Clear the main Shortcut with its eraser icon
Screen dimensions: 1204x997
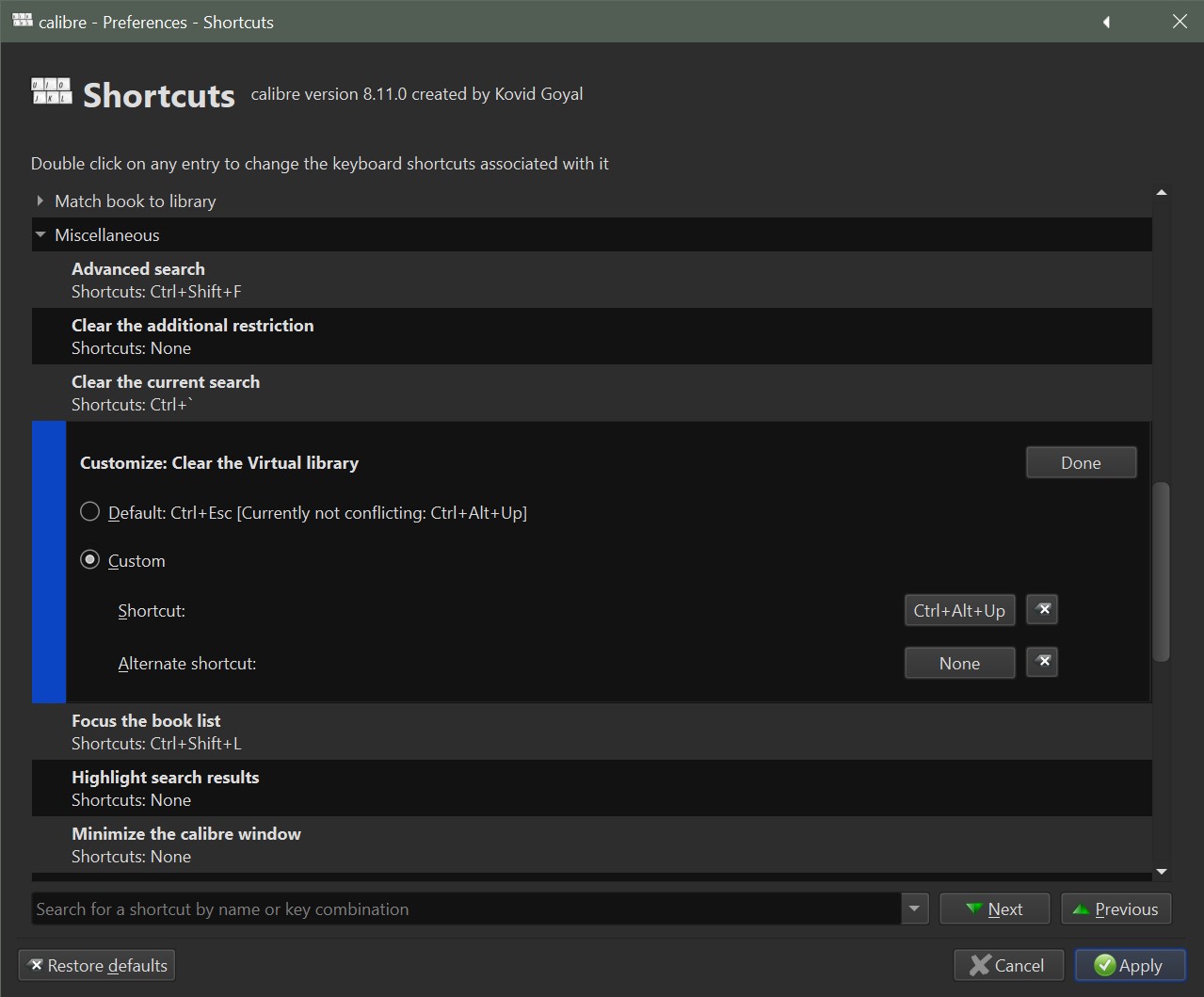(1041, 610)
